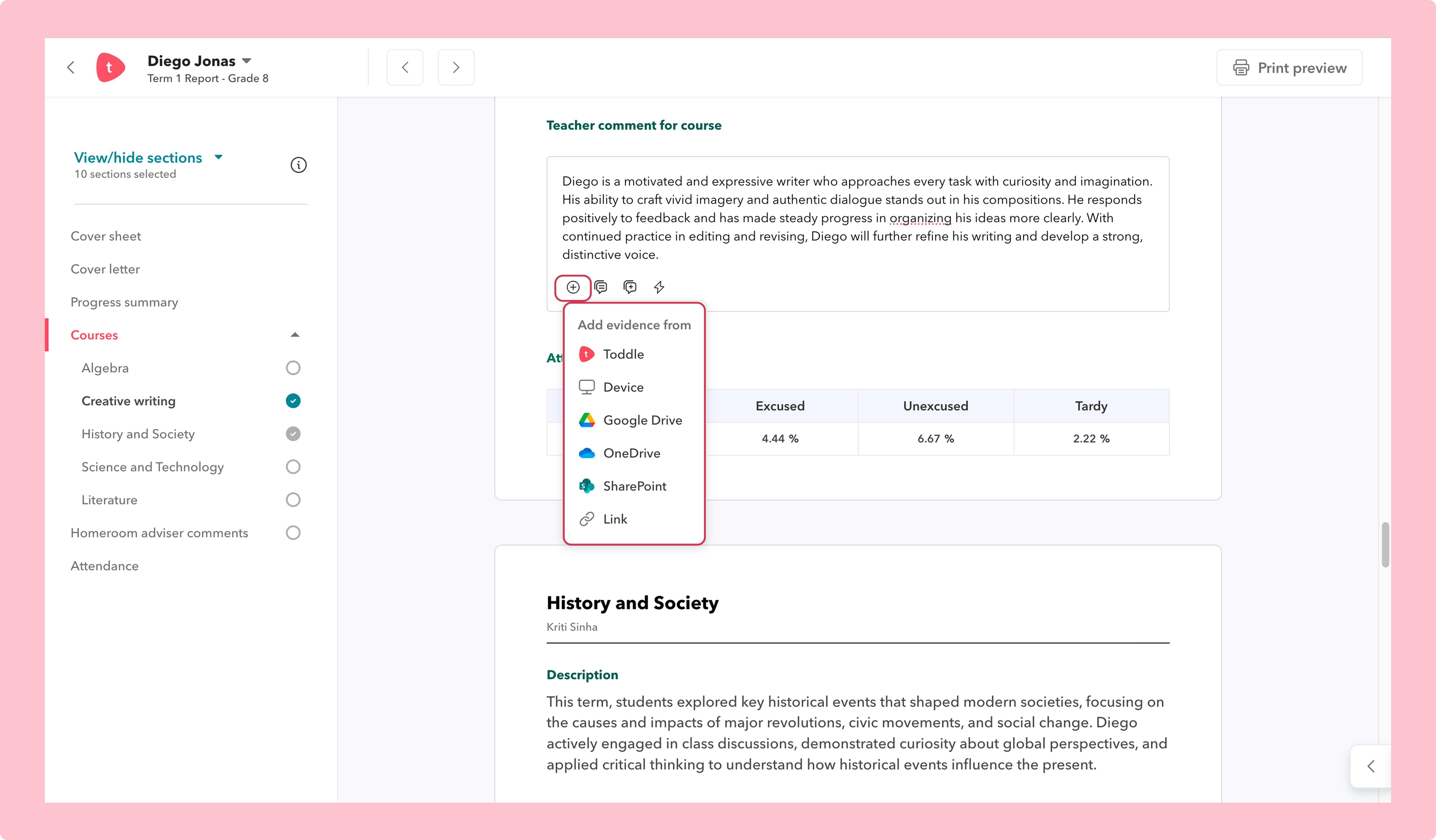Viewport: 1436px width, 840px height.
Task: Click the back arrow beside the Toddle logo
Action: tap(71, 68)
